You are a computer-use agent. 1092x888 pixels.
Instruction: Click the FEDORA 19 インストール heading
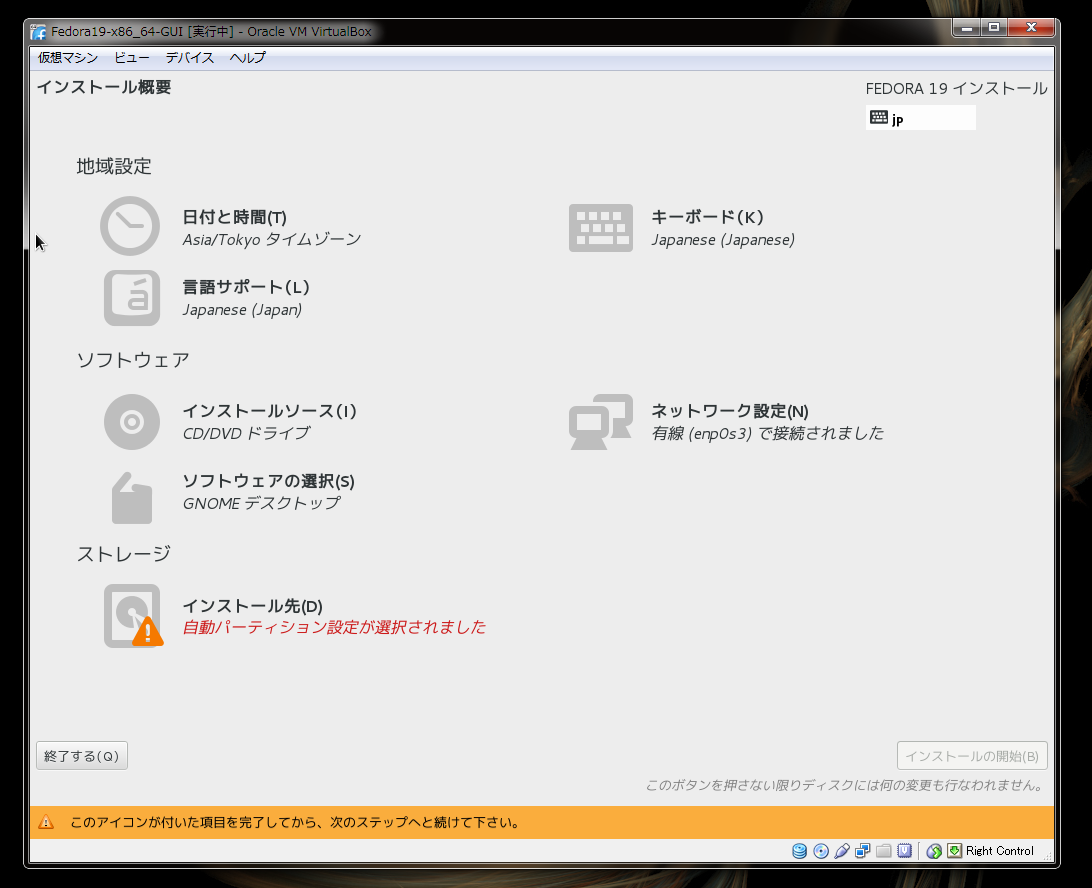tap(956, 88)
